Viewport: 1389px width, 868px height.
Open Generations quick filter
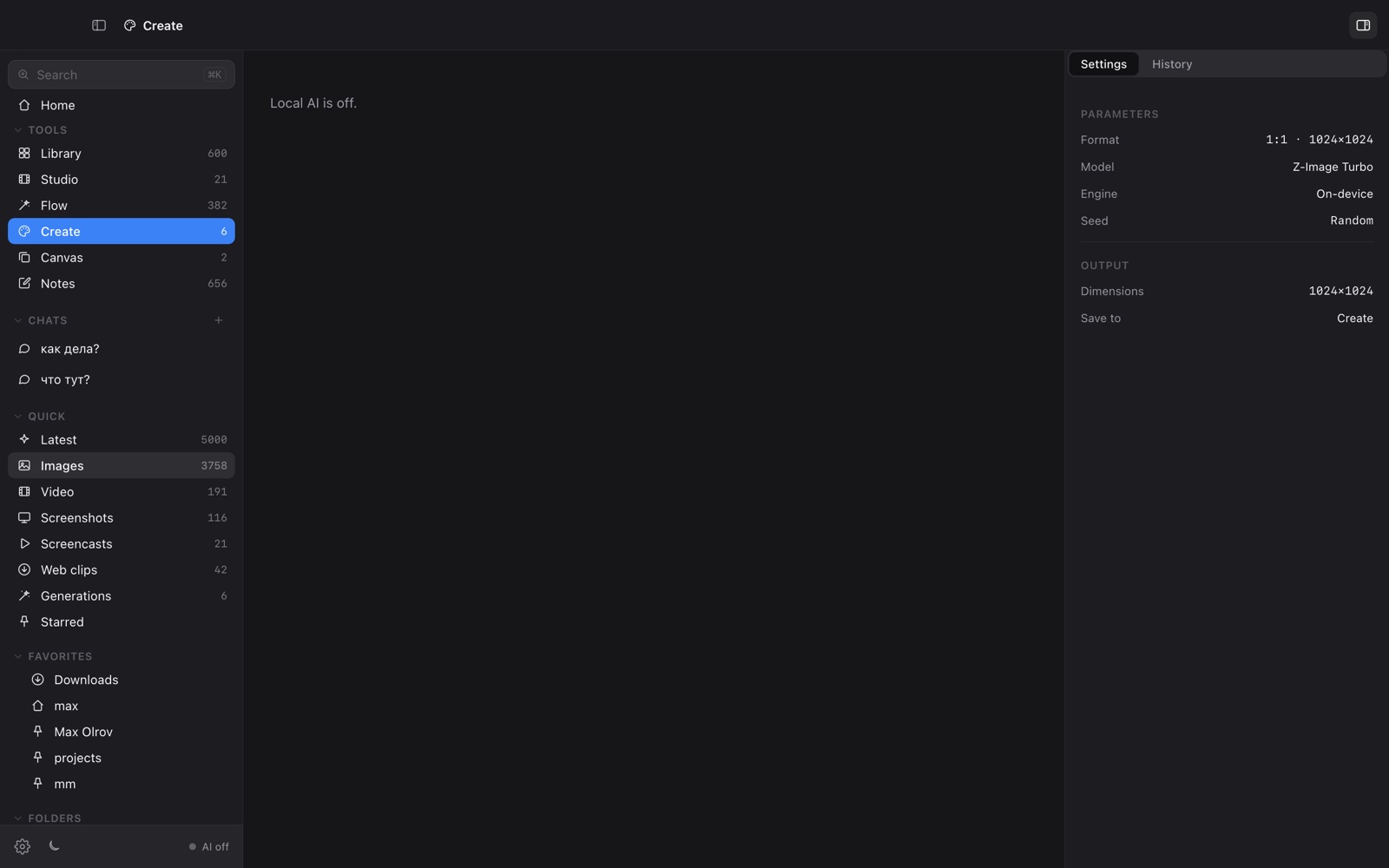[x=122, y=595]
